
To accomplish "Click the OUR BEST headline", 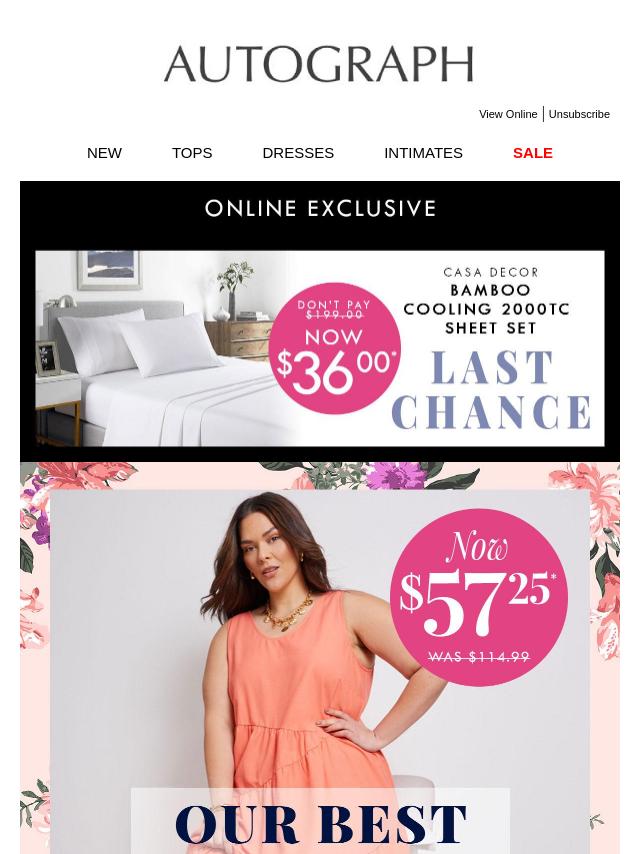I will click(x=320, y=824).
